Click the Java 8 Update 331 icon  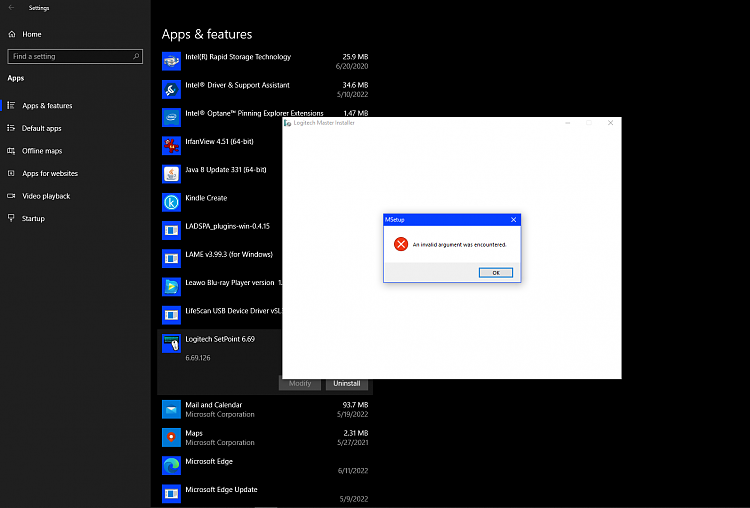coord(171,174)
